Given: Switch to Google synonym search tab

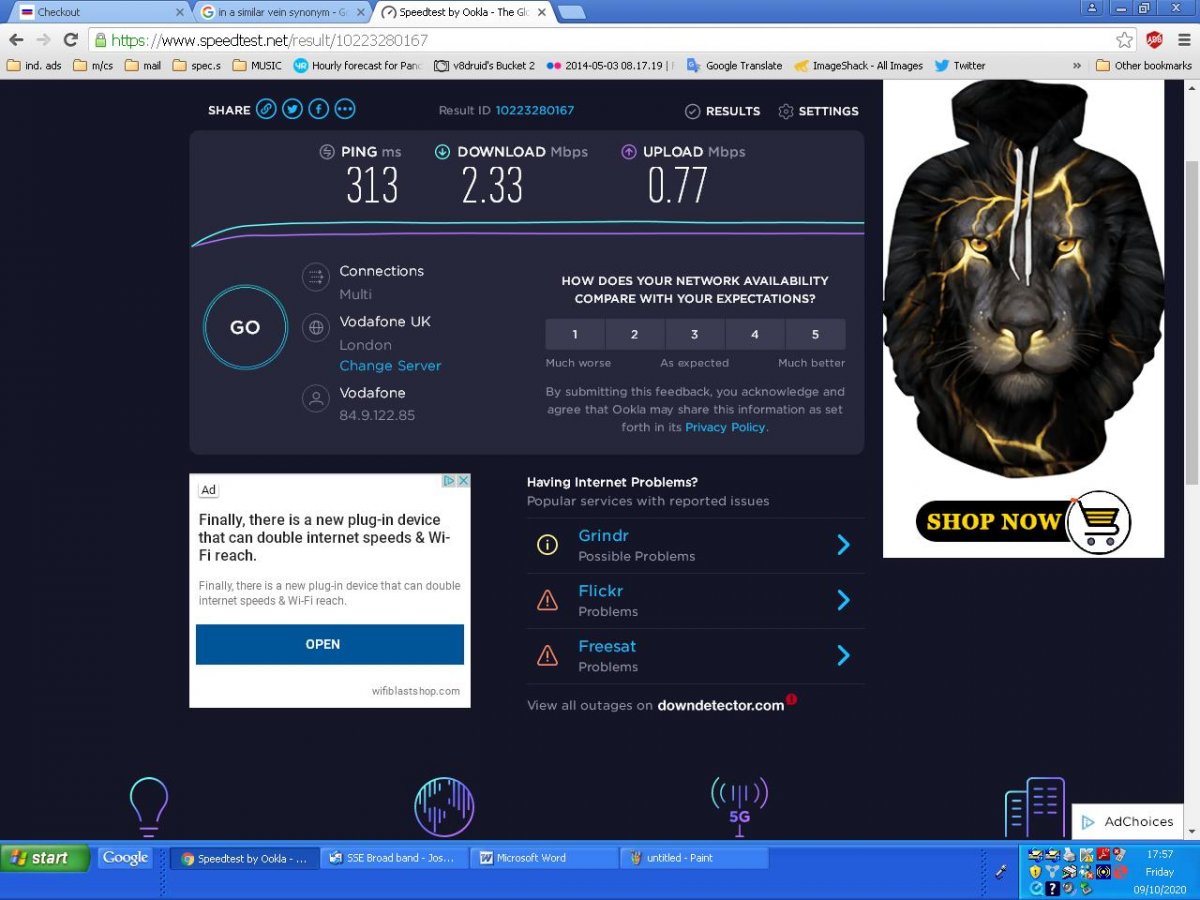Looking at the screenshot, I should click(282, 12).
